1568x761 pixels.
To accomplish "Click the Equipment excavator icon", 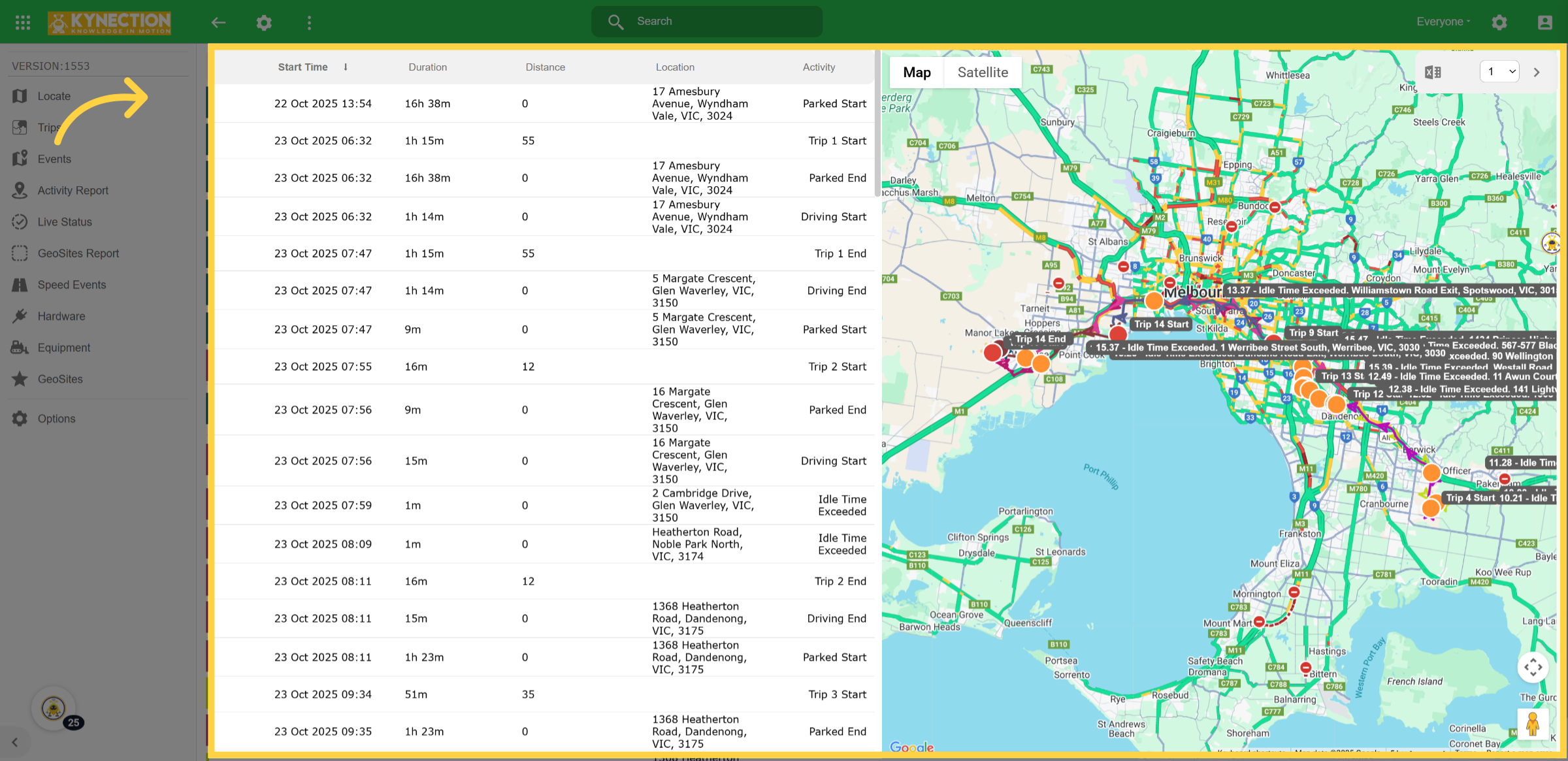I will 20,347.
